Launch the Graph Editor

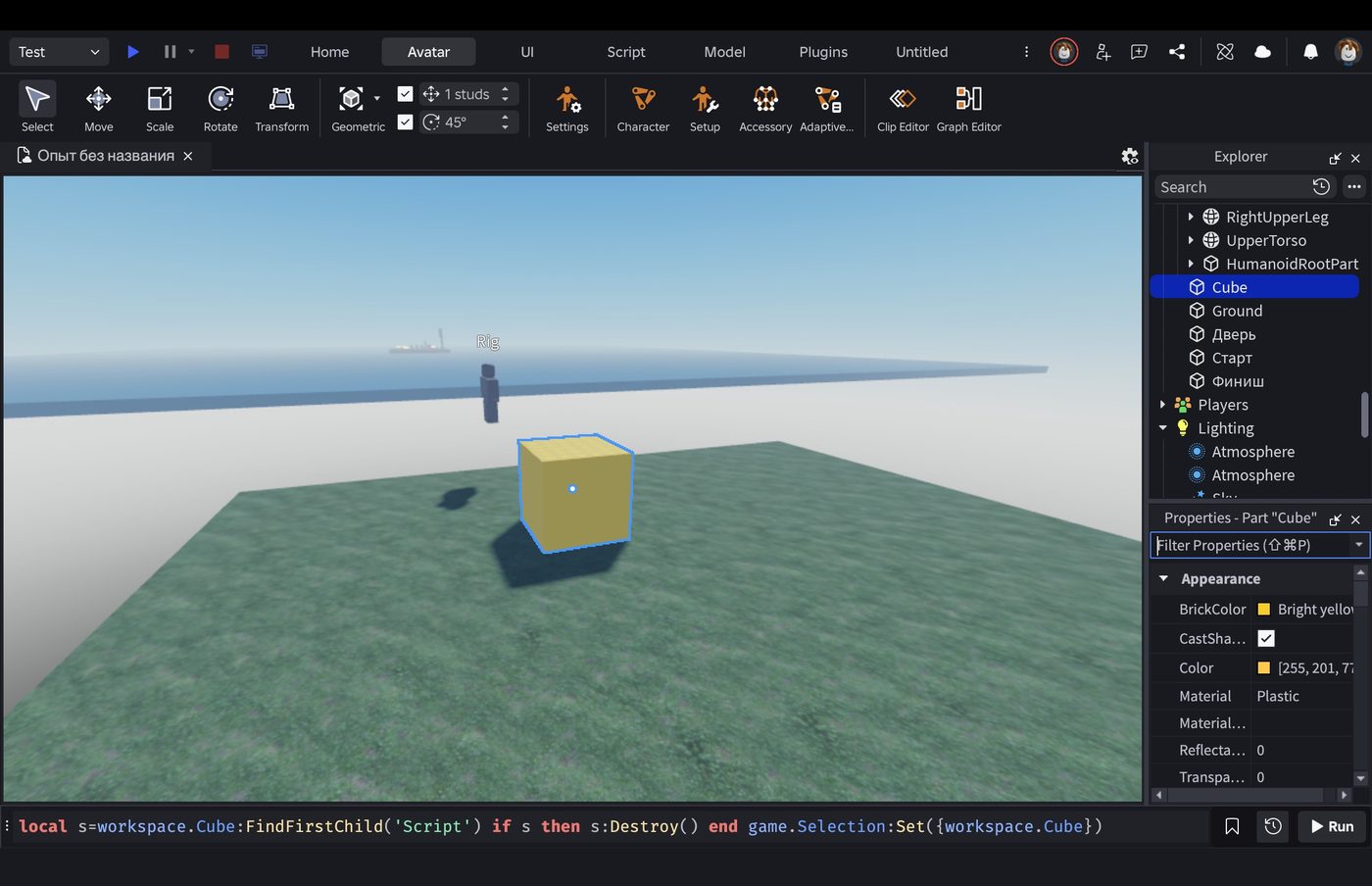(968, 108)
